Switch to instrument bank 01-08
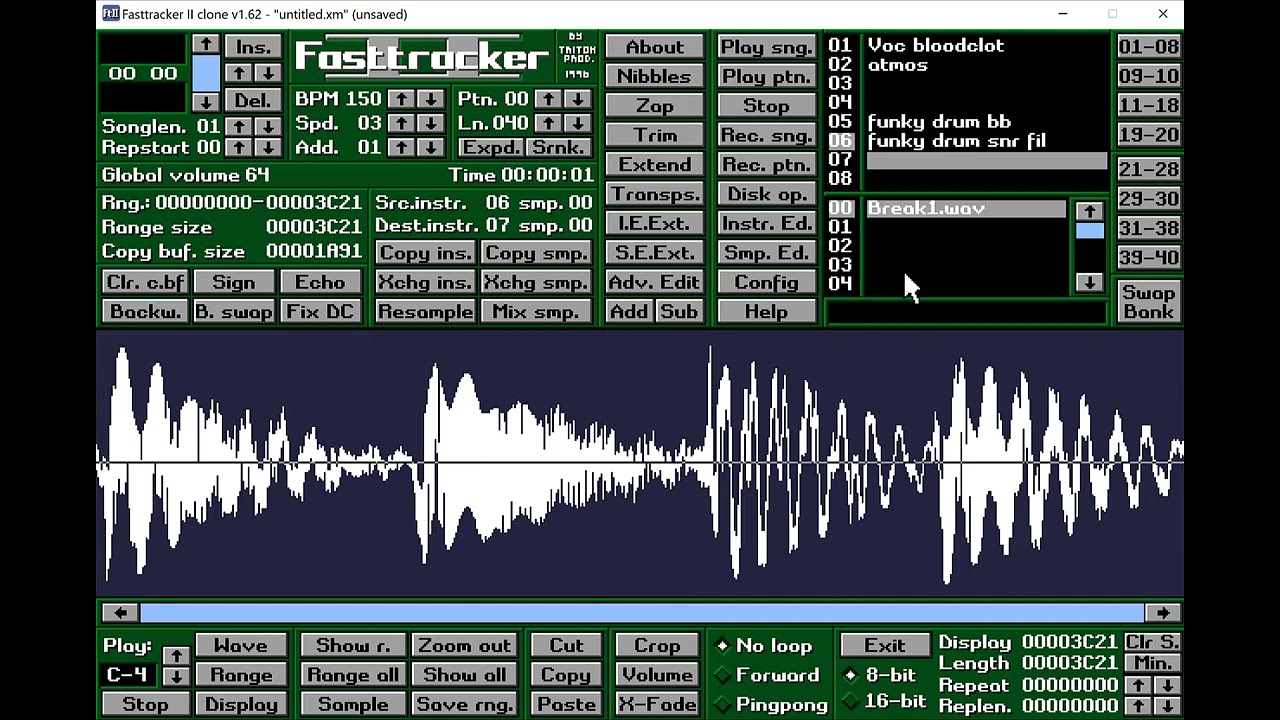1280x720 pixels. pos(1148,47)
